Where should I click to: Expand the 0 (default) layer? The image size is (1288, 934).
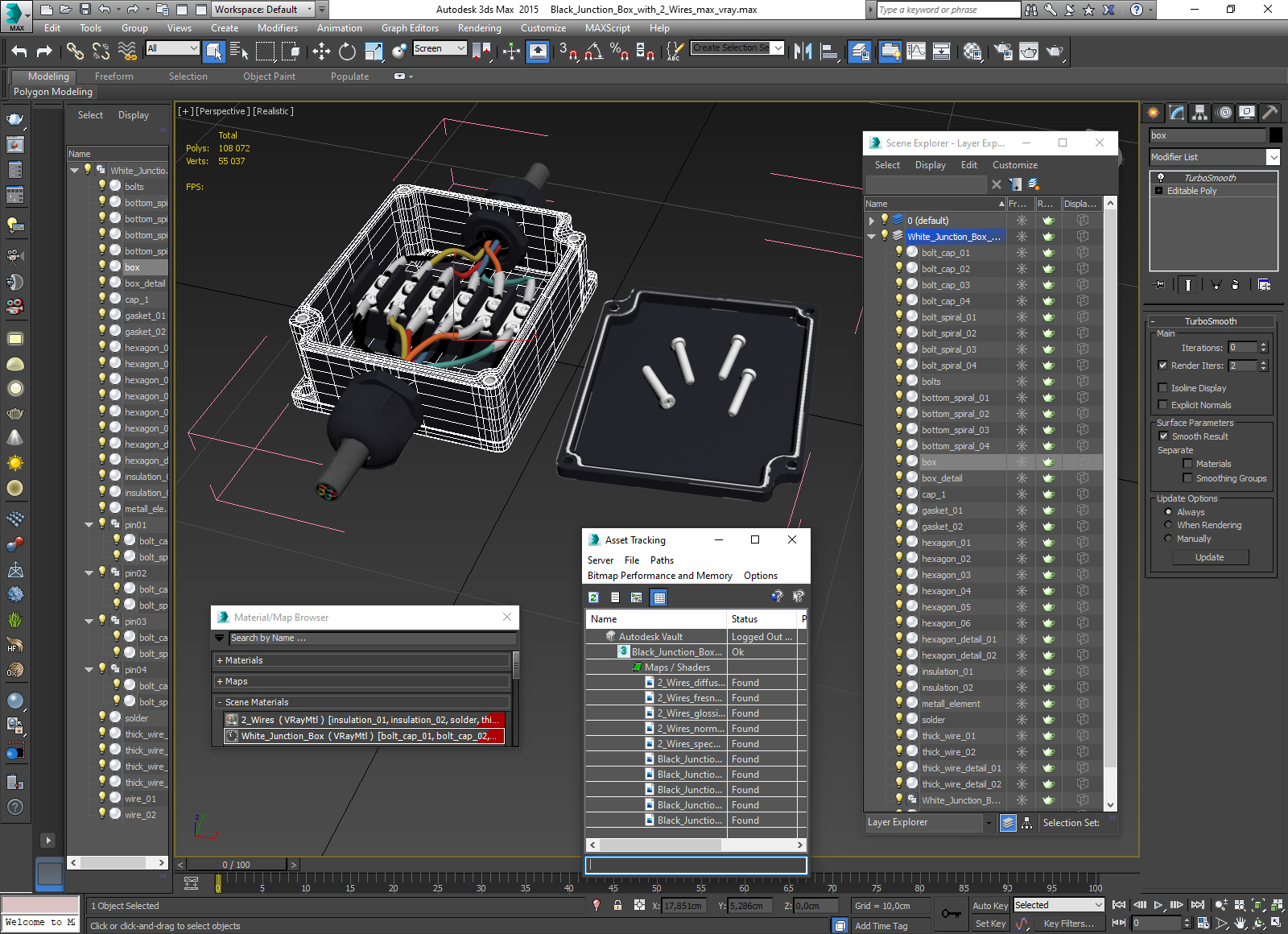tap(871, 221)
